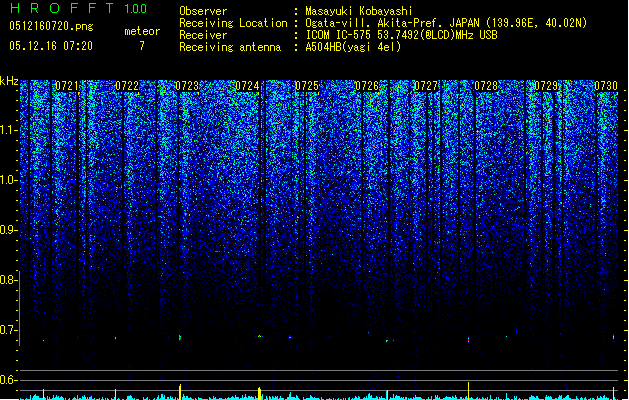The image size is (629, 400).
Task: Click the 0722 time marker
Action: point(127,86)
